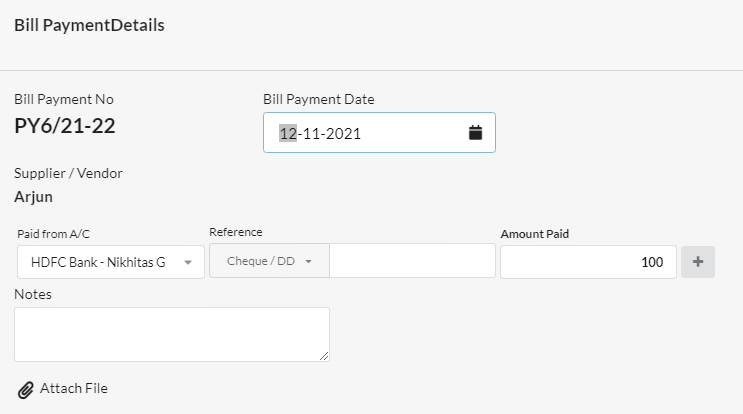Click the Attach File link

tap(73, 388)
